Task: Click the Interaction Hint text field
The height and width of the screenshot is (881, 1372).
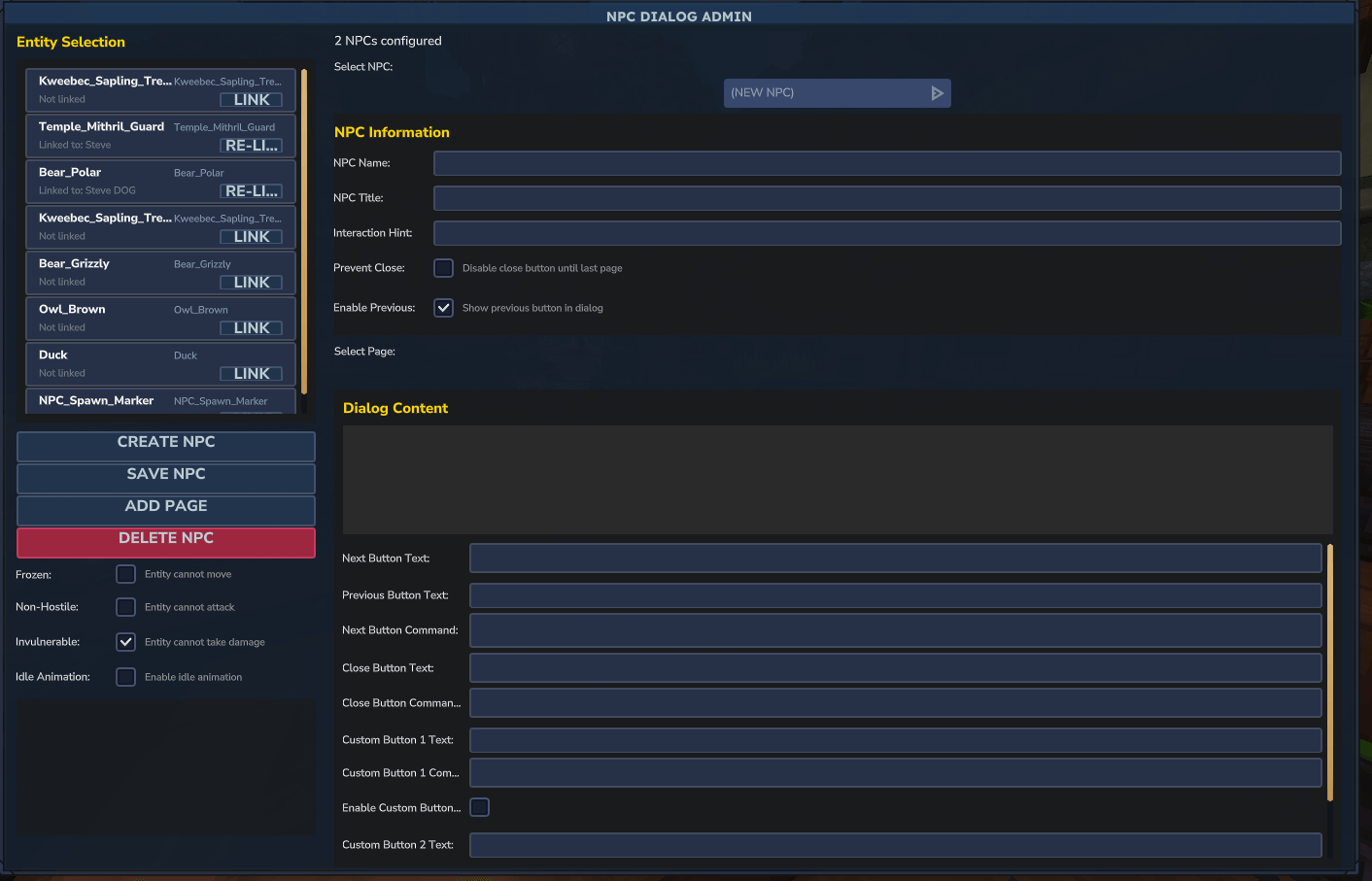Action: (886, 233)
